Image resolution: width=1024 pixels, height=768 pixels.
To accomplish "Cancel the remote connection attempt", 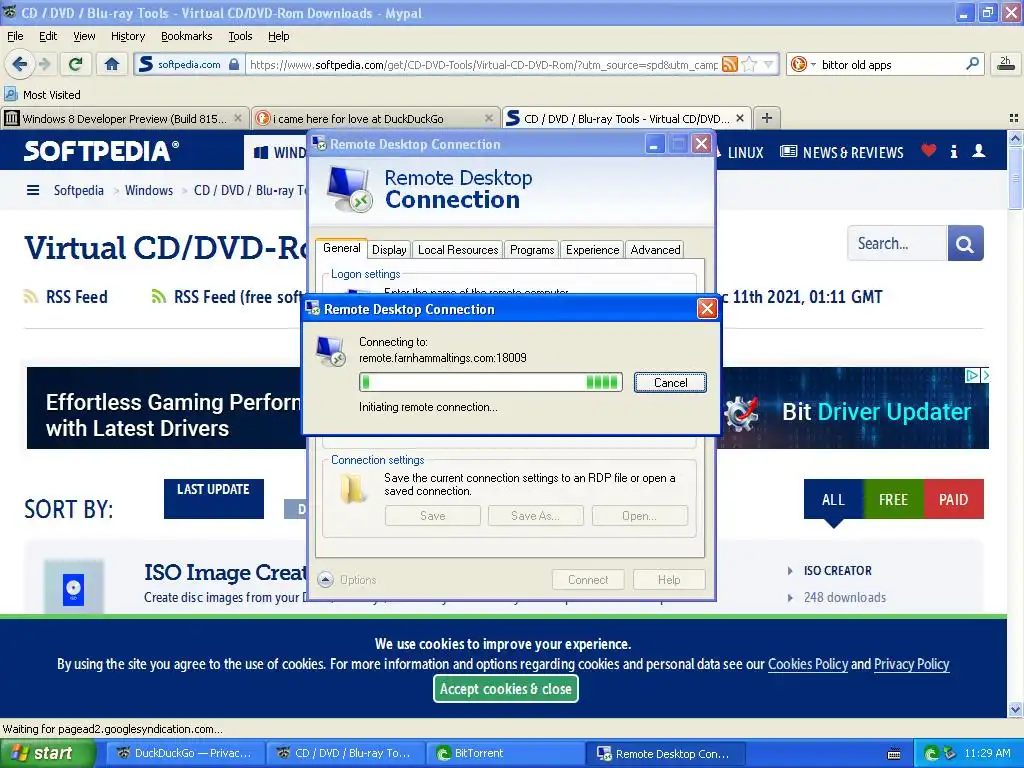I will point(670,383).
